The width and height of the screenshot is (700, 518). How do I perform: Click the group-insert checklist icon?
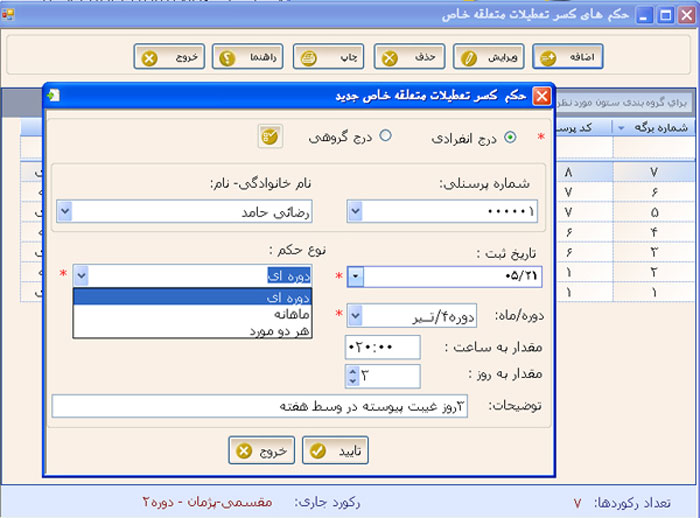269,136
